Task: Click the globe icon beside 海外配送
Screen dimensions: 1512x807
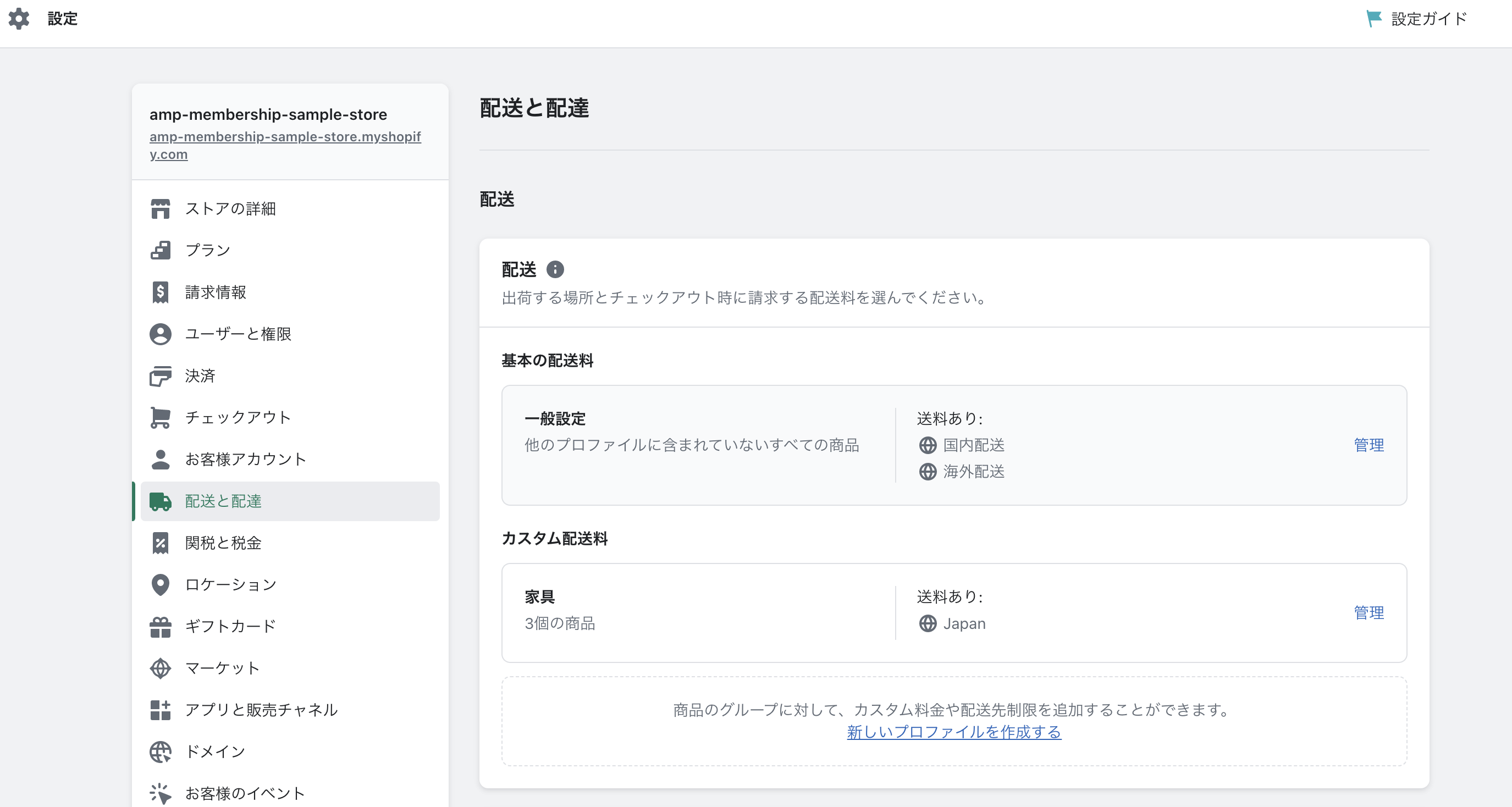Action: click(x=928, y=471)
